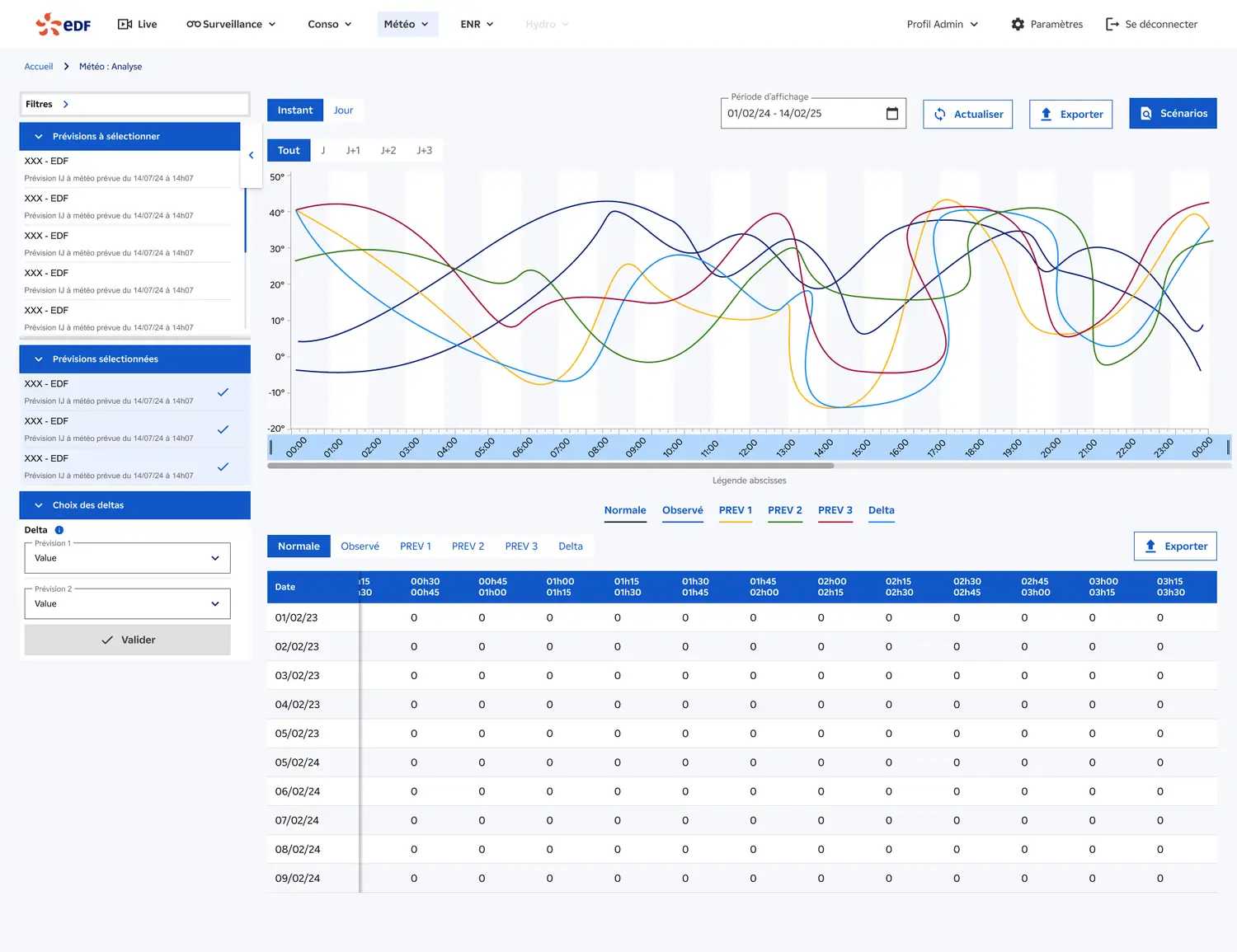This screenshot has height=952, width=1237.
Task: Select the J+2 chart tab
Action: pos(388,151)
